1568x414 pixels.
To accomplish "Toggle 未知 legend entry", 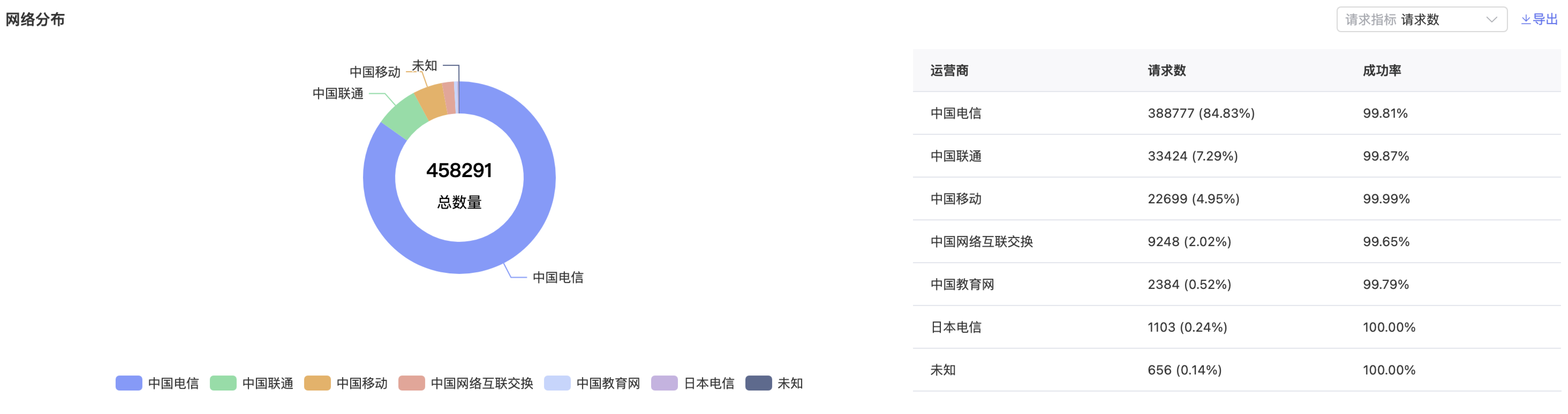I will (774, 383).
